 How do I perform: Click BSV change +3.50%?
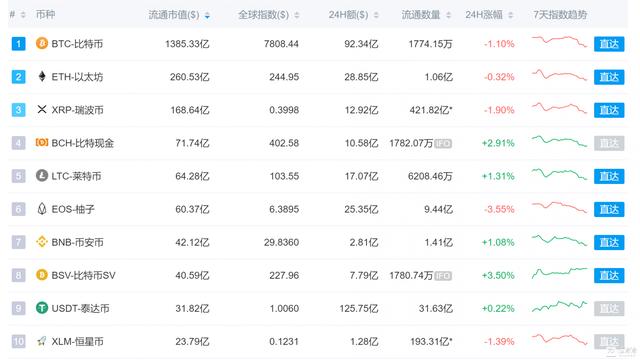click(498, 275)
